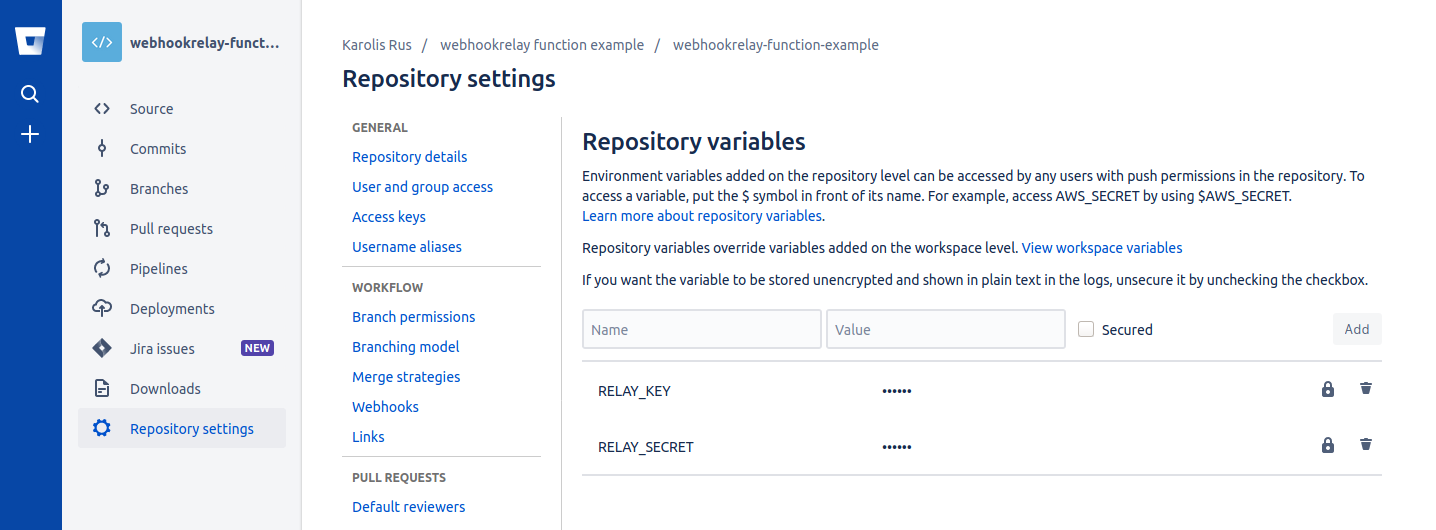Open View workspace variables link

tap(1102, 248)
